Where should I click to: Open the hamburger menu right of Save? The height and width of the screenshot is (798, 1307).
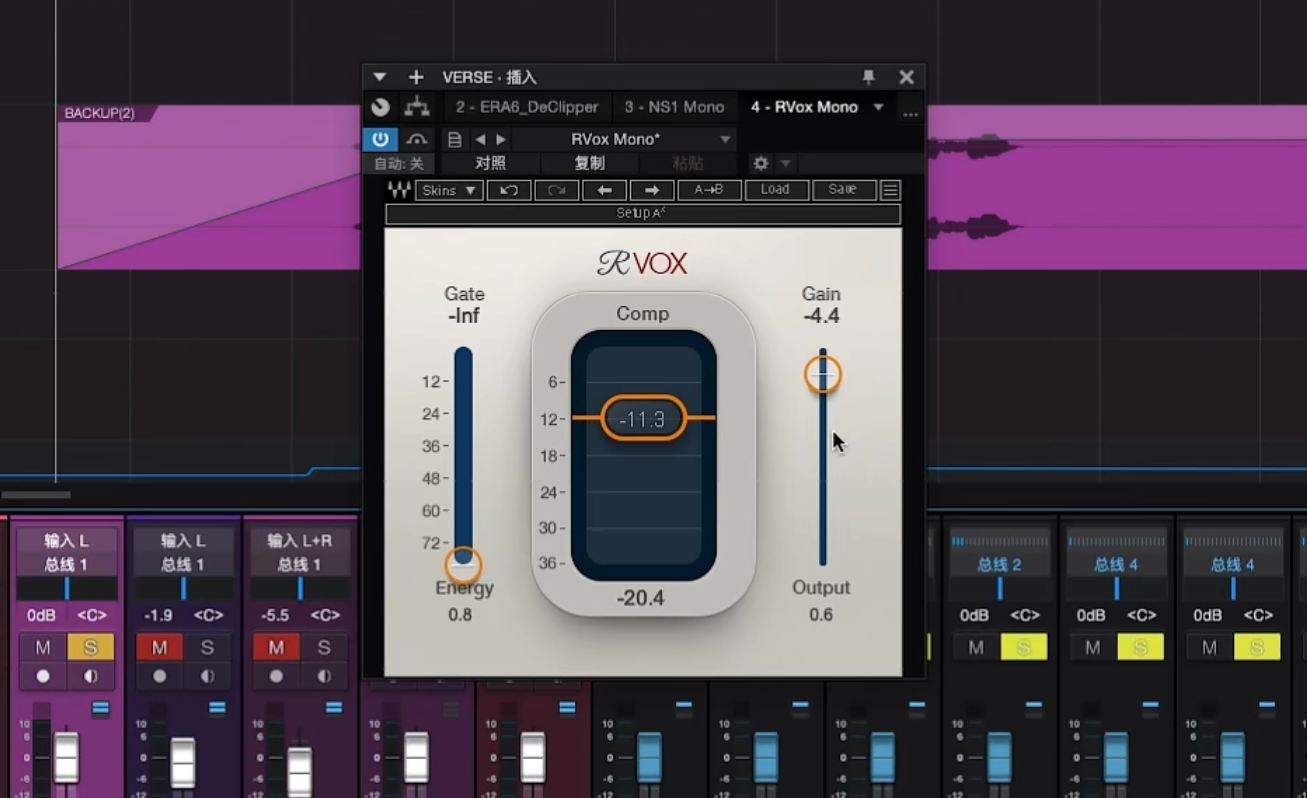pyautogui.click(x=890, y=190)
